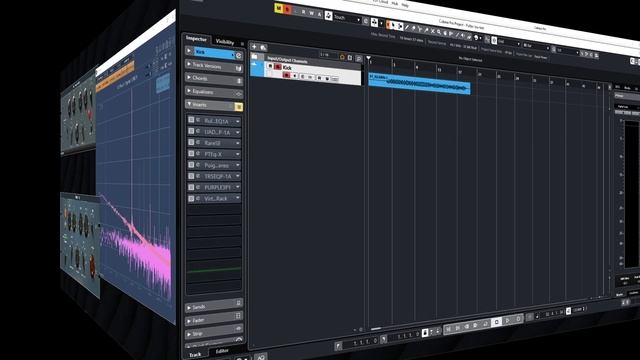This screenshot has height=360, width=640.
Task: Click the right locator position field
Action: [x=404, y=336]
